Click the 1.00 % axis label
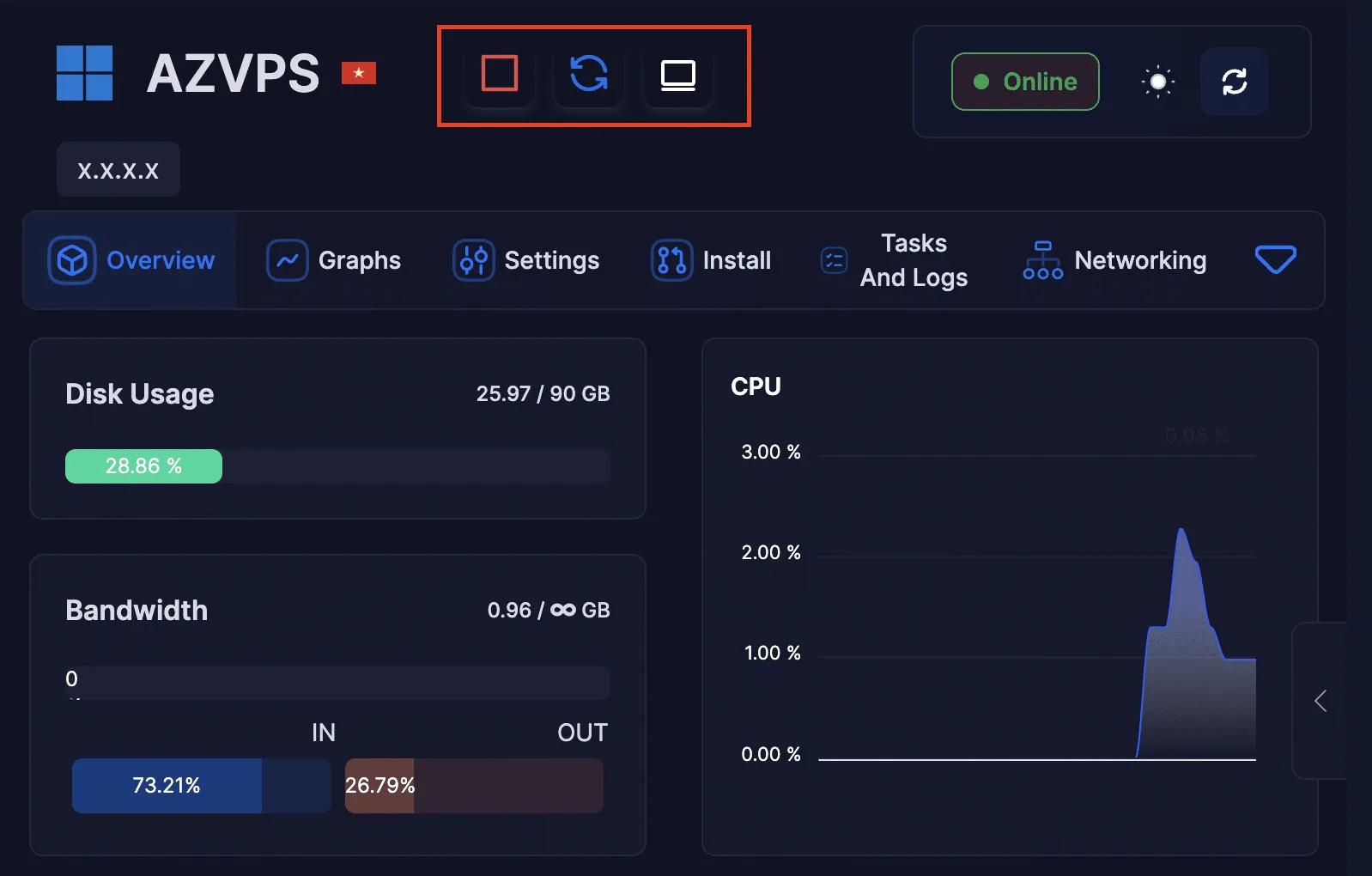The height and width of the screenshot is (876, 1372). tap(772, 653)
